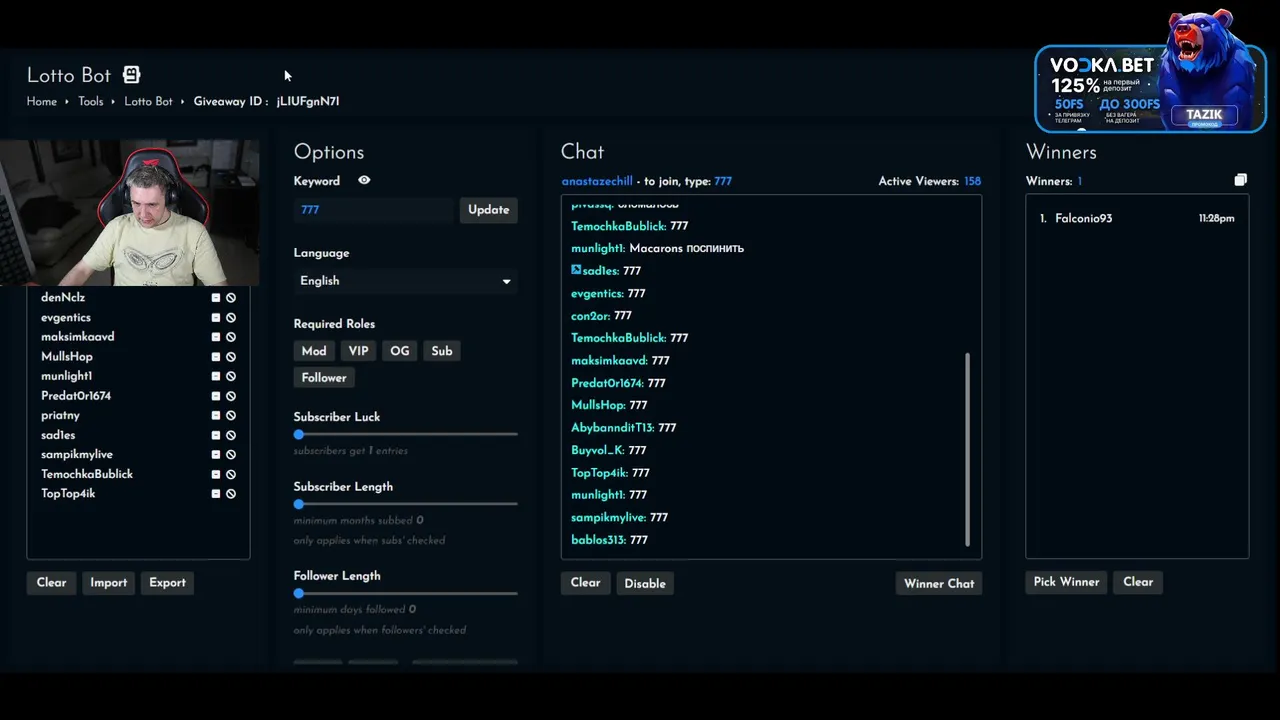Ban evgentics using the block icon
Screen dimensions: 1280x720
point(231,318)
